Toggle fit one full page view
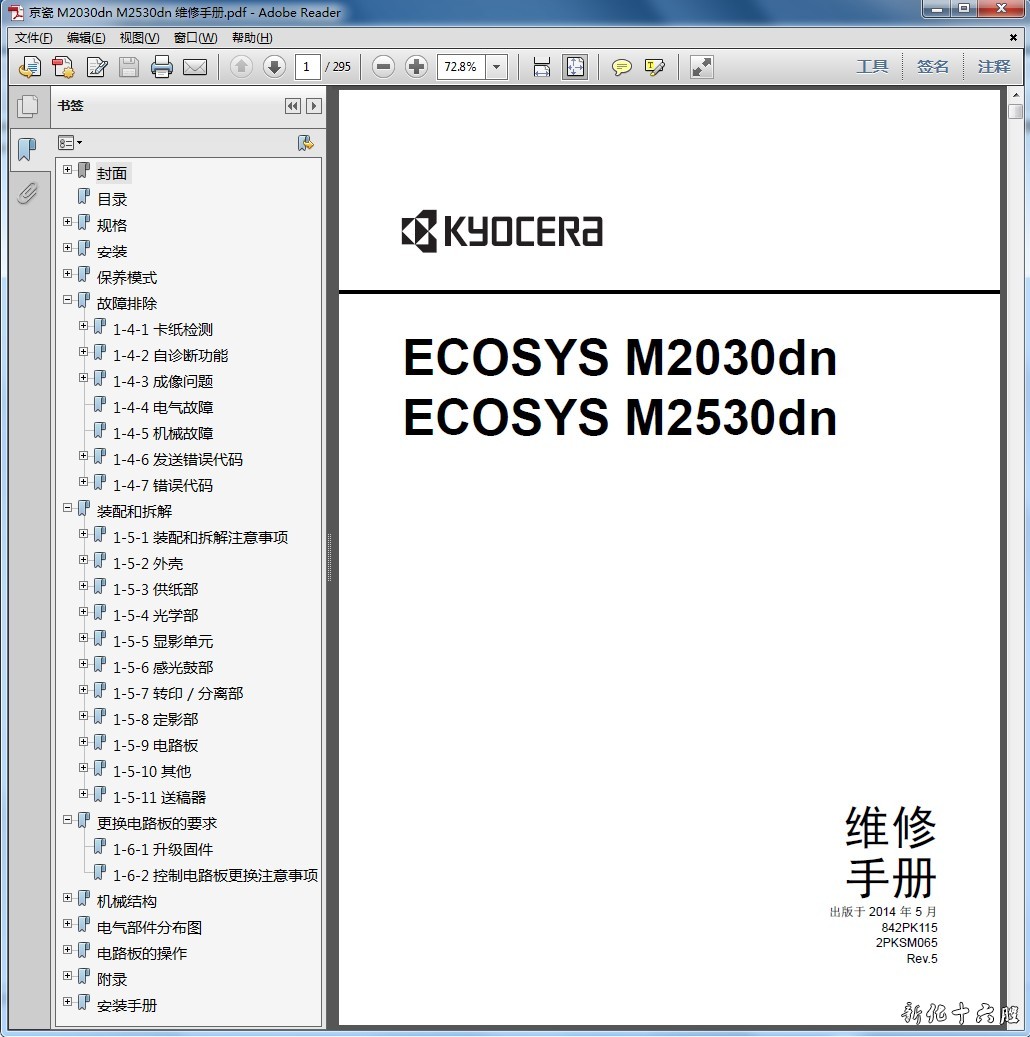Viewport: 1030px width, 1037px height. [x=575, y=67]
